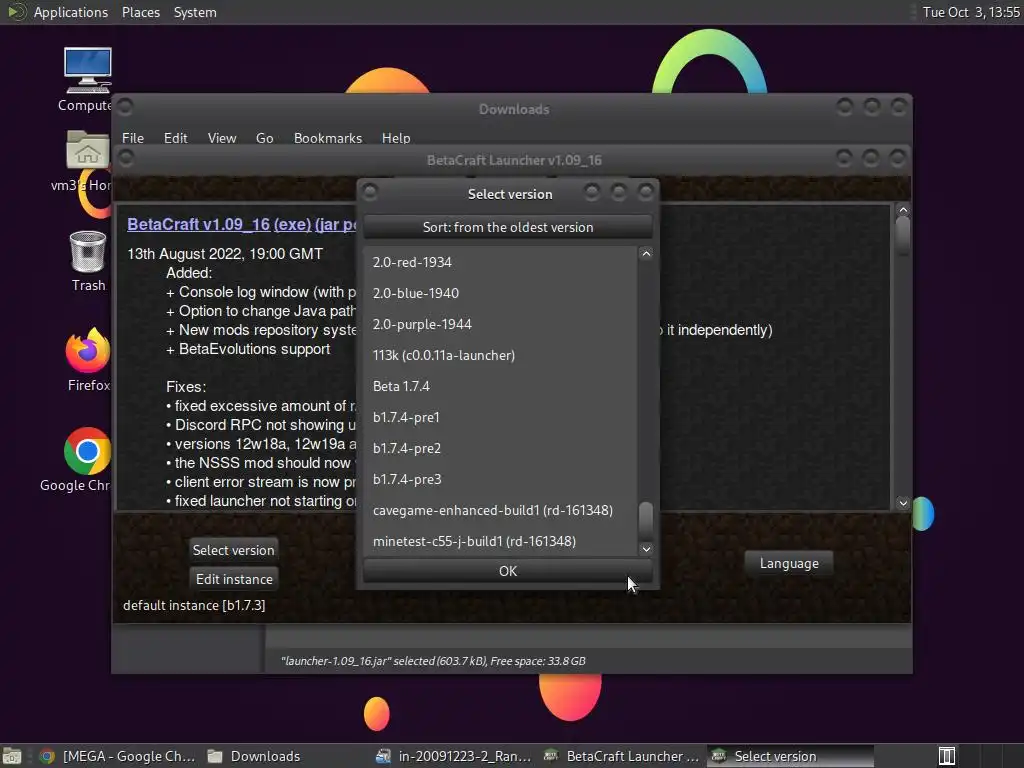The height and width of the screenshot is (768, 1024).
Task: Open File menu in Downloads window
Action: click(x=133, y=138)
